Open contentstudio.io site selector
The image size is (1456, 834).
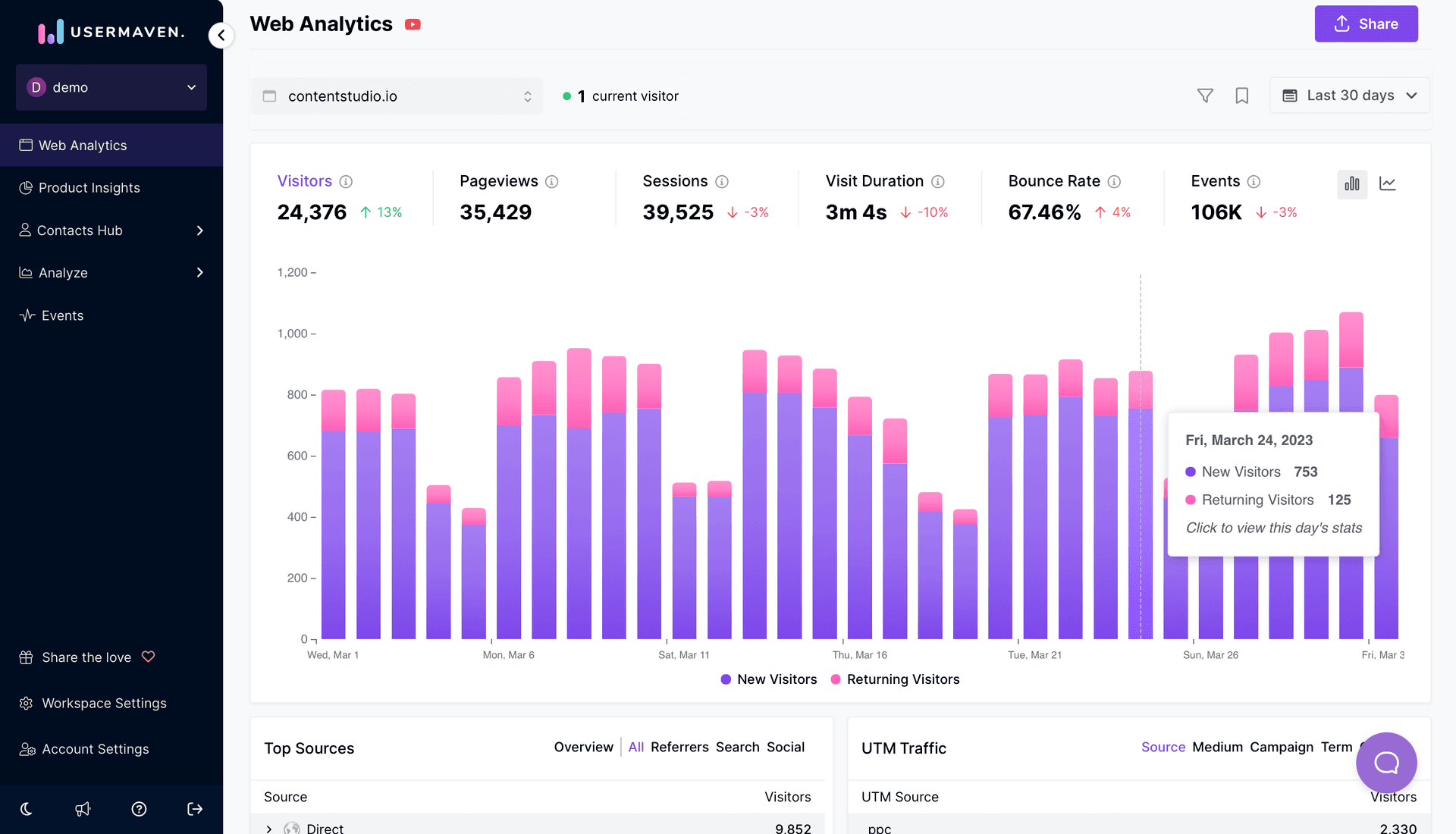click(397, 96)
